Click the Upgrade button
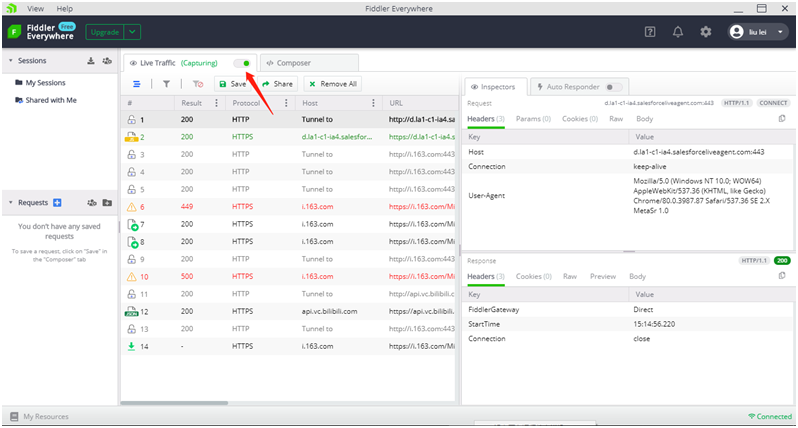This screenshot has width=798, height=428. coord(105,32)
